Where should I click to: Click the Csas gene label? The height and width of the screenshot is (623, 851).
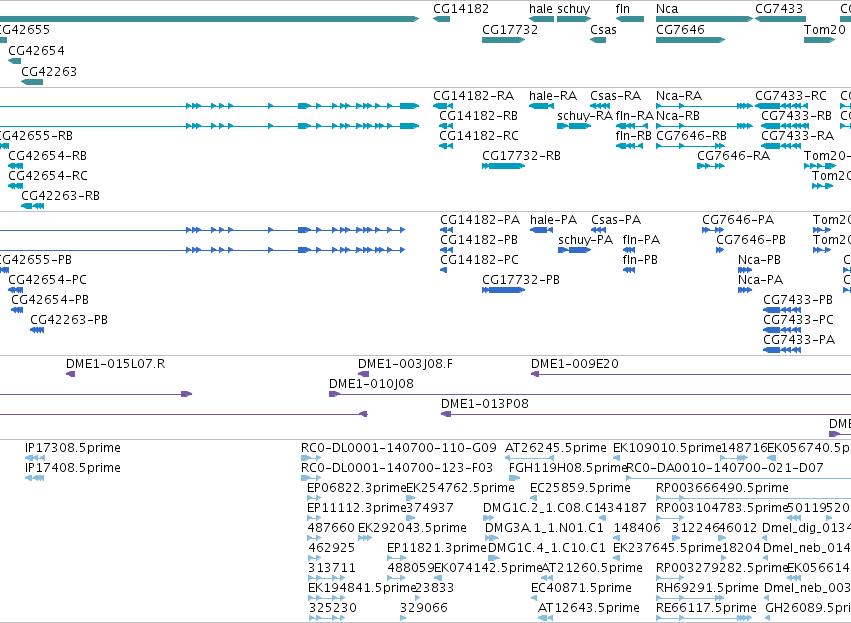603,29
